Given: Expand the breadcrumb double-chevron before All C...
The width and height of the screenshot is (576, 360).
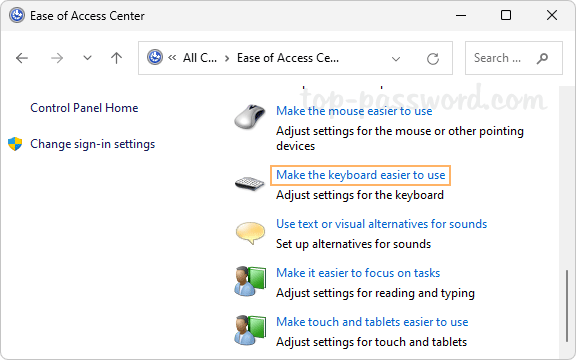Looking at the screenshot, I should point(172,58).
